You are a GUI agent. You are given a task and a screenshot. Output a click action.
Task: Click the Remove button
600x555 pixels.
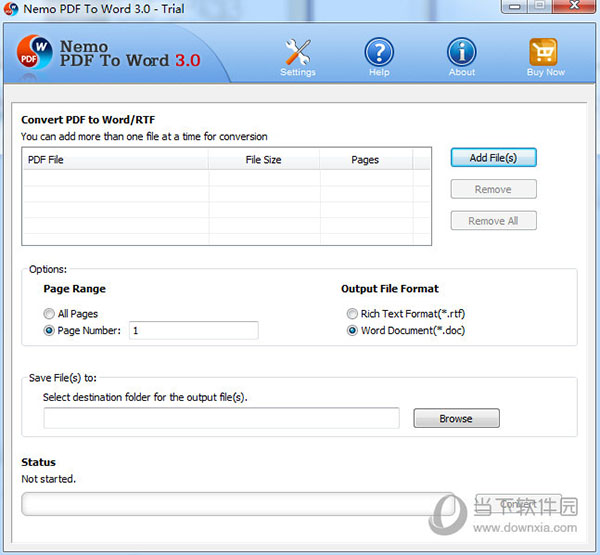click(x=494, y=189)
